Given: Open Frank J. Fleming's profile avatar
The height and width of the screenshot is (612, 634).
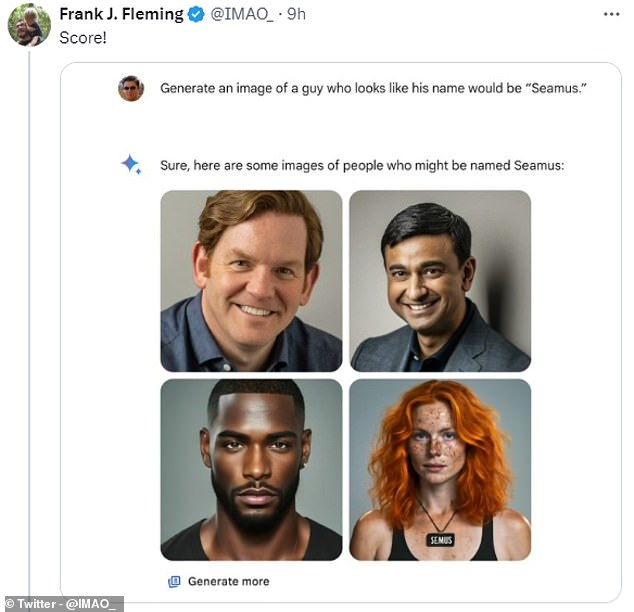Looking at the screenshot, I should (x=29, y=25).
